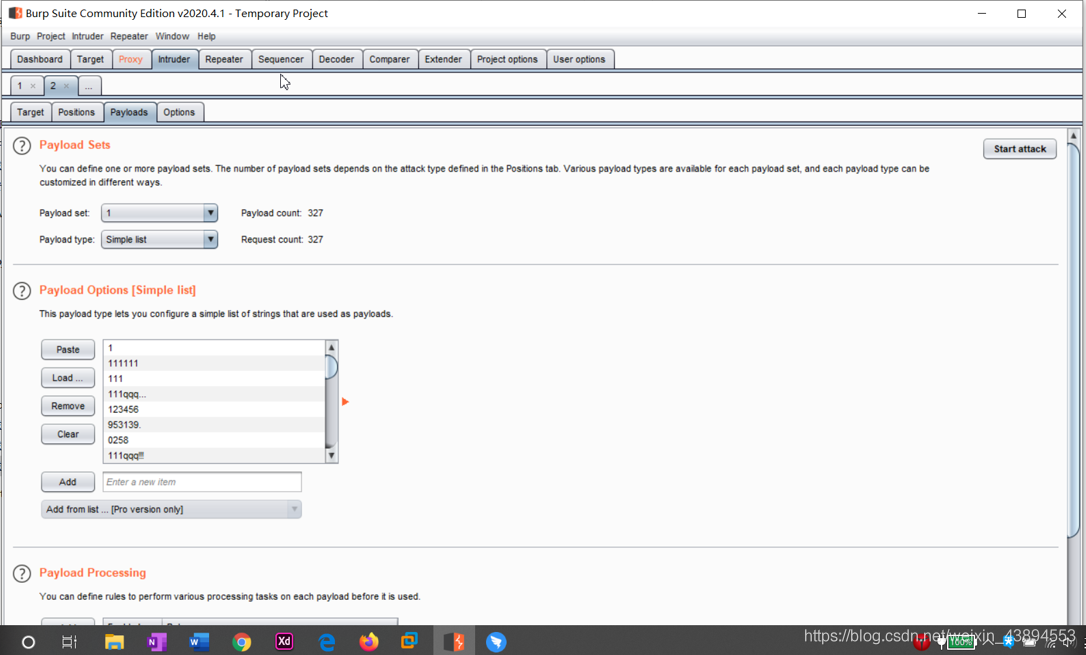
Task: Select payload entry 111qqq...
Action: point(214,394)
